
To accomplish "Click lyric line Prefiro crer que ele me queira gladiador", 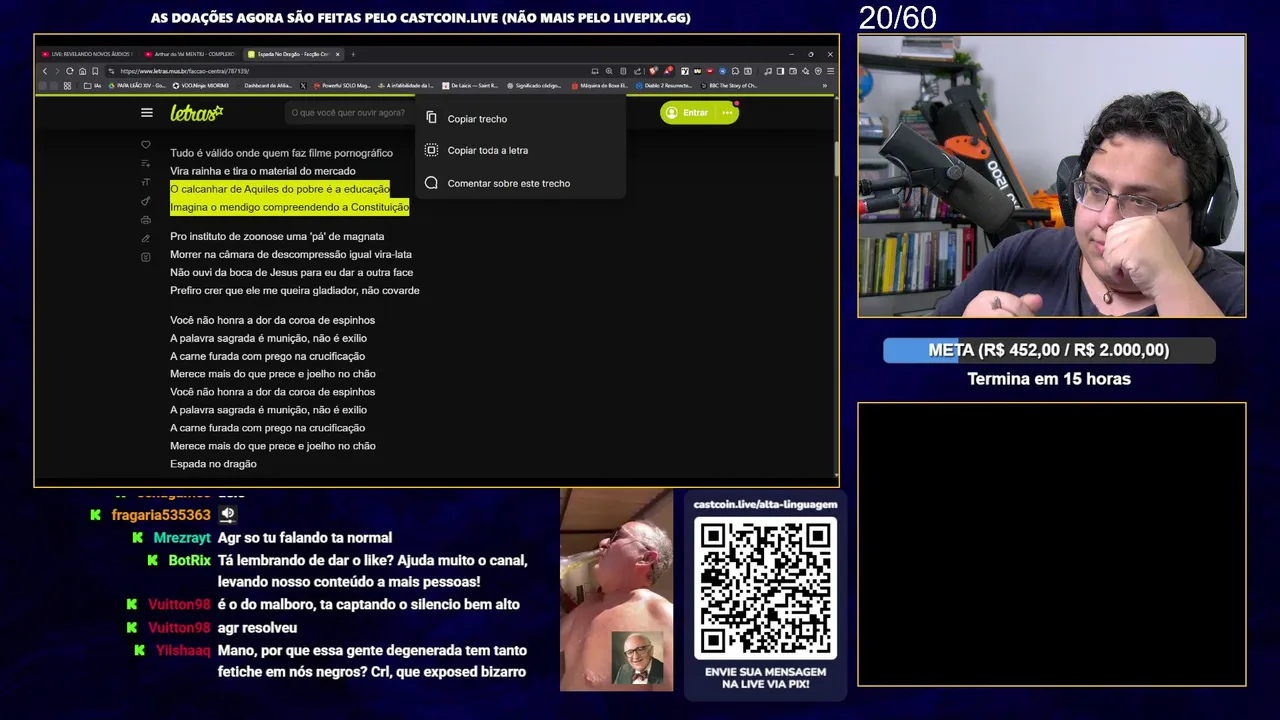I will pyautogui.click(x=295, y=290).
